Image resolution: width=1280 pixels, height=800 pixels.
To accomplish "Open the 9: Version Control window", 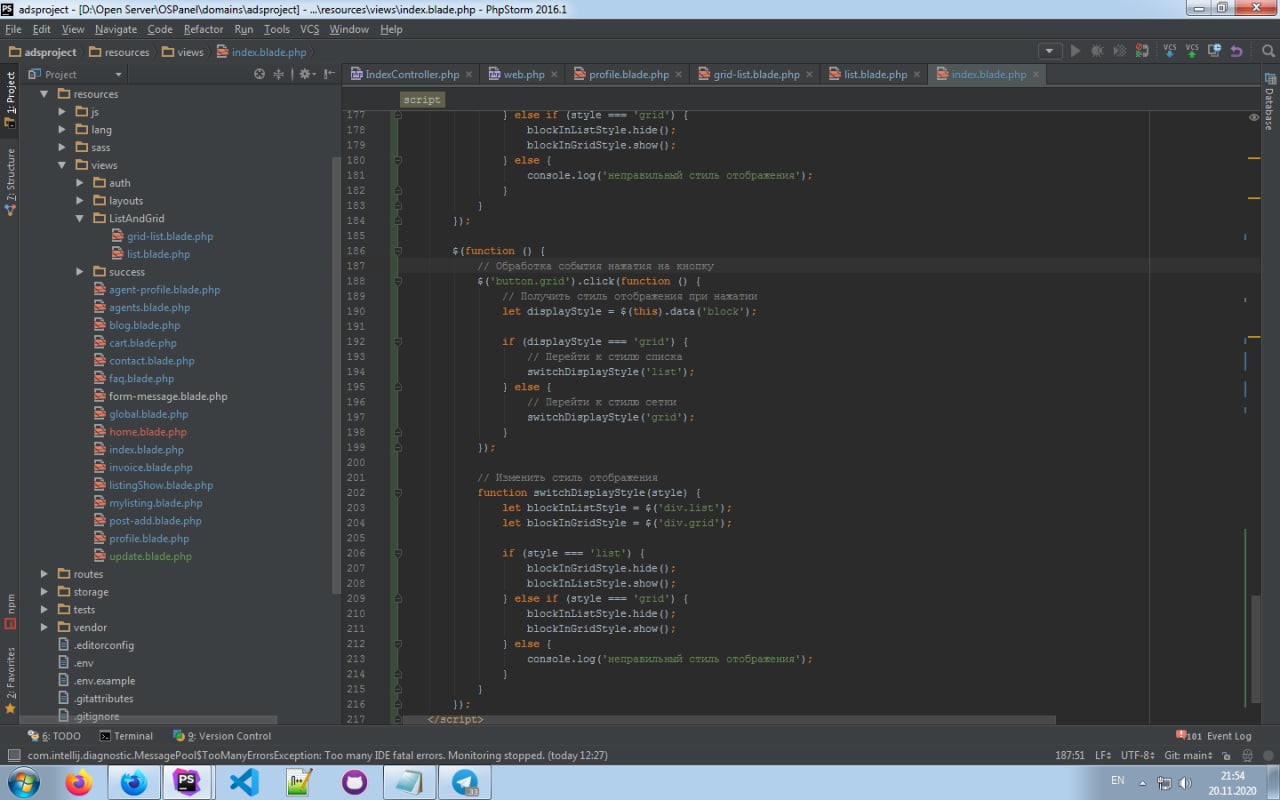I will (222, 736).
